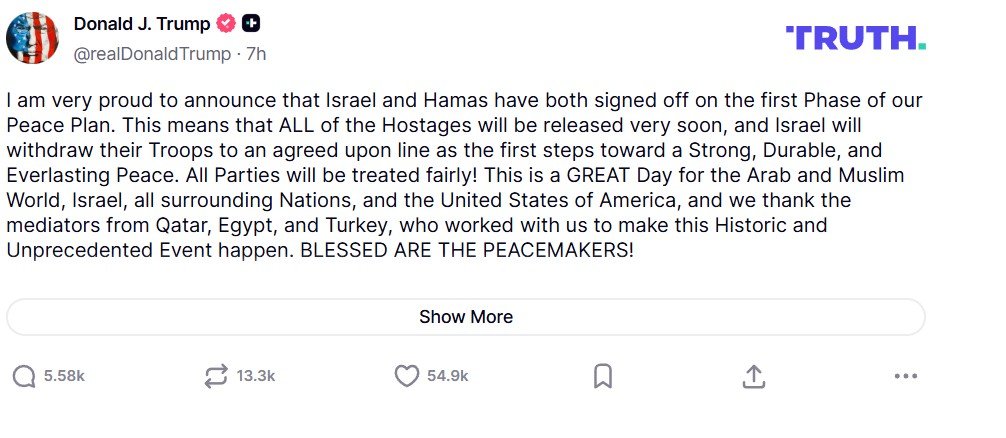Bookmark this post
The image size is (1006, 438).
point(602,376)
